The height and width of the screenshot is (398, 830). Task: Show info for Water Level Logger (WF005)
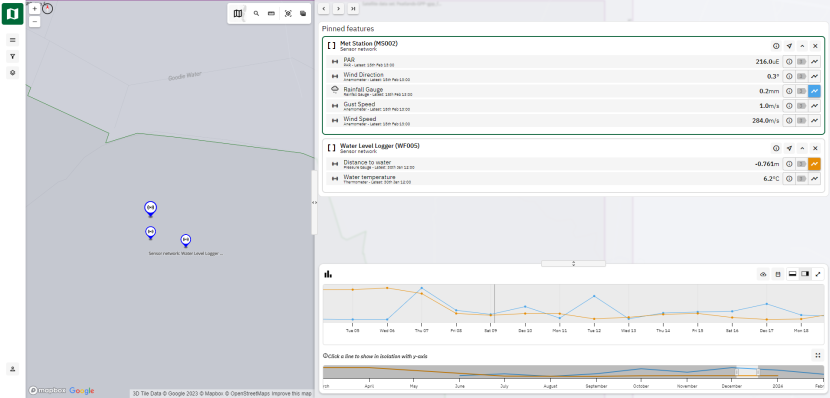[x=776, y=149]
